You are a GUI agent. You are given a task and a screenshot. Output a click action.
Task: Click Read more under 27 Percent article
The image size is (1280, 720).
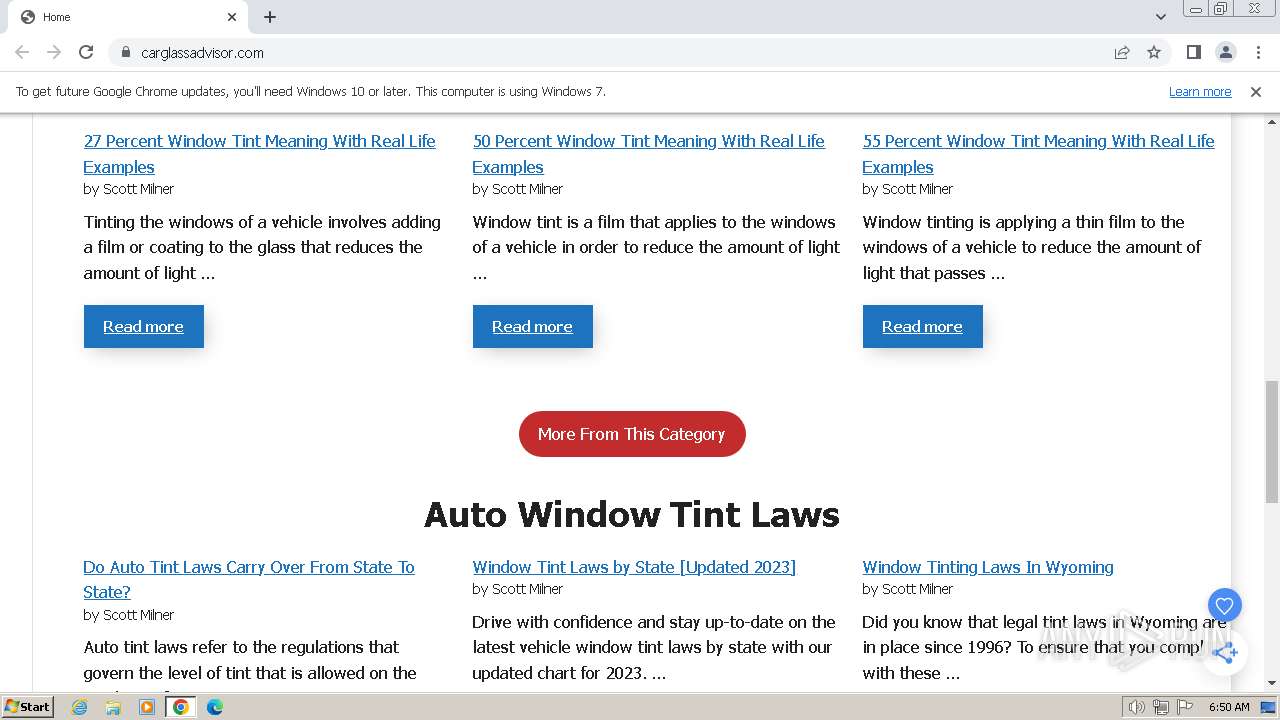(x=143, y=326)
